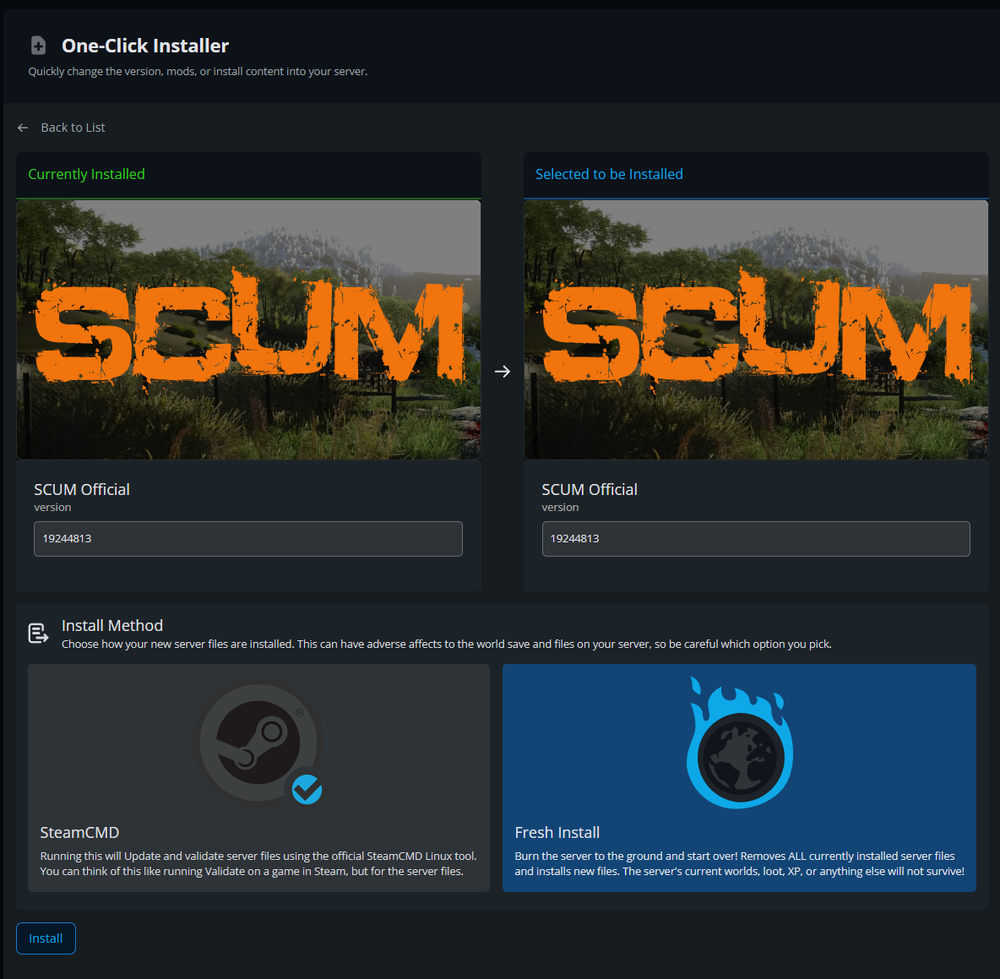Open Back to List
1000x979 pixels.
pos(71,127)
